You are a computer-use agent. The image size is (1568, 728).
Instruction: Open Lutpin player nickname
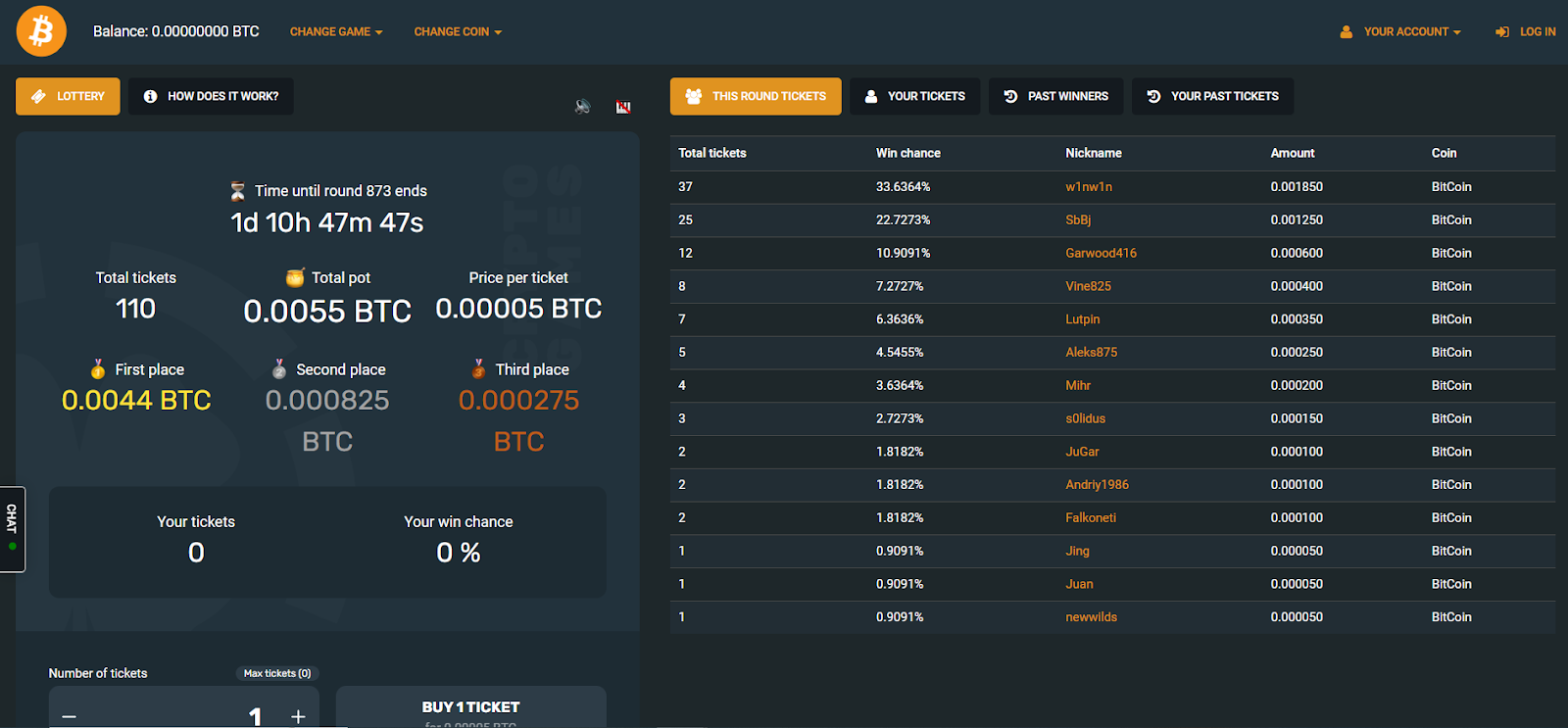point(1082,319)
